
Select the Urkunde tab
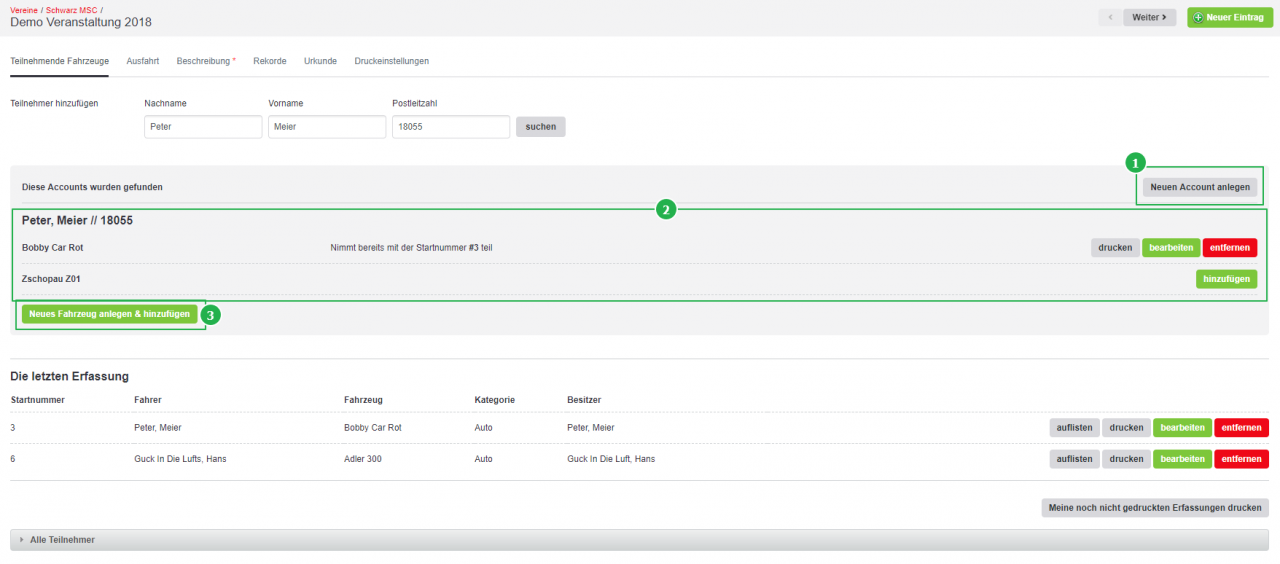pos(320,61)
